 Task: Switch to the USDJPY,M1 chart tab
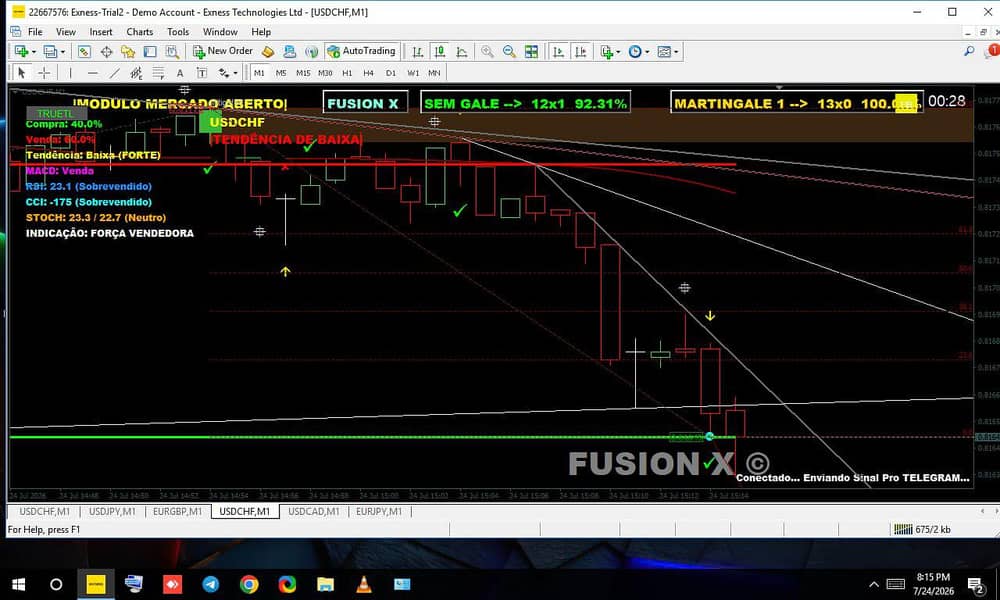coord(112,511)
